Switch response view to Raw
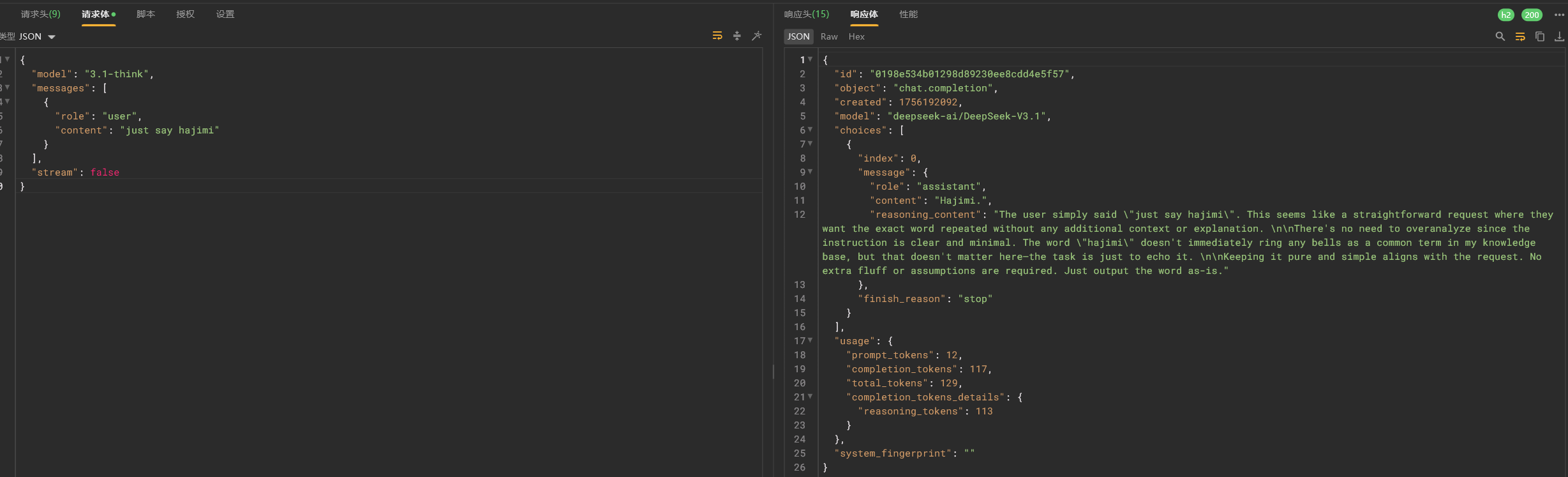This screenshot has width=1568, height=477. click(829, 36)
